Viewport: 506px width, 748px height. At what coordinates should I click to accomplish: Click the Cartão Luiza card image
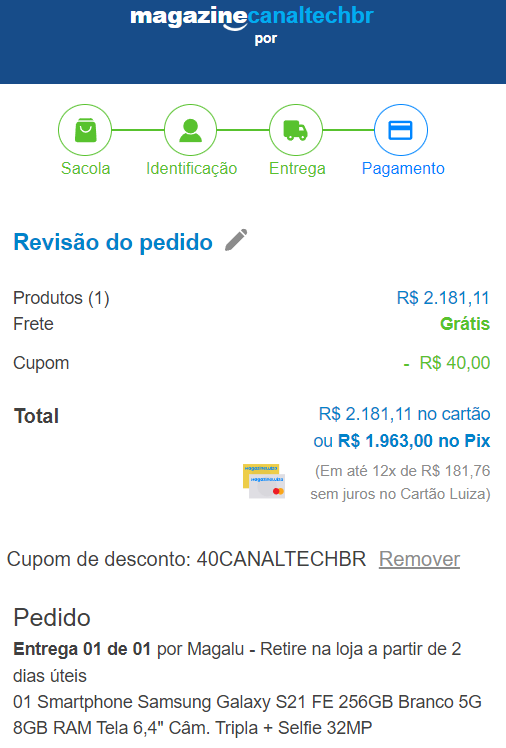[x=264, y=481]
